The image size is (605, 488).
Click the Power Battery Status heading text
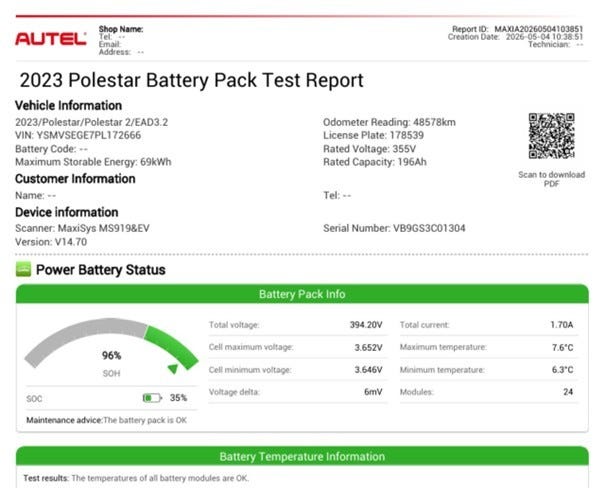(x=101, y=270)
